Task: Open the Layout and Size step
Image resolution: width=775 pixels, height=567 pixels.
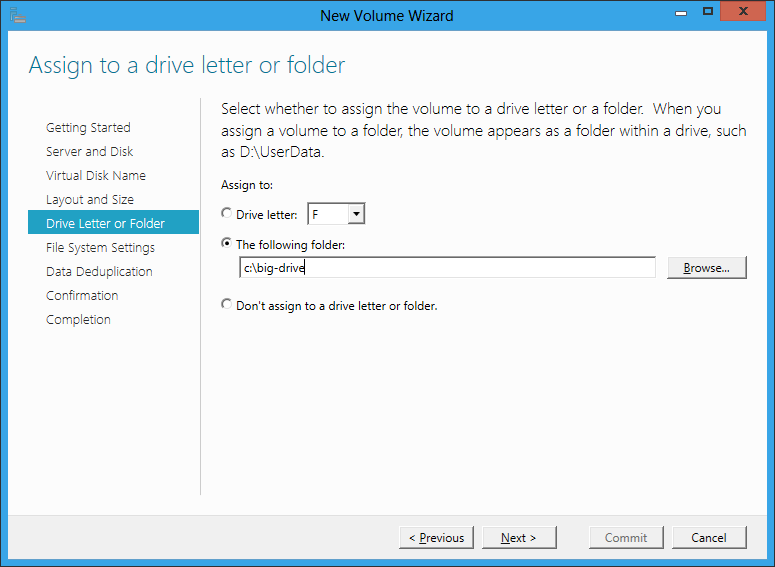Action: (x=90, y=200)
